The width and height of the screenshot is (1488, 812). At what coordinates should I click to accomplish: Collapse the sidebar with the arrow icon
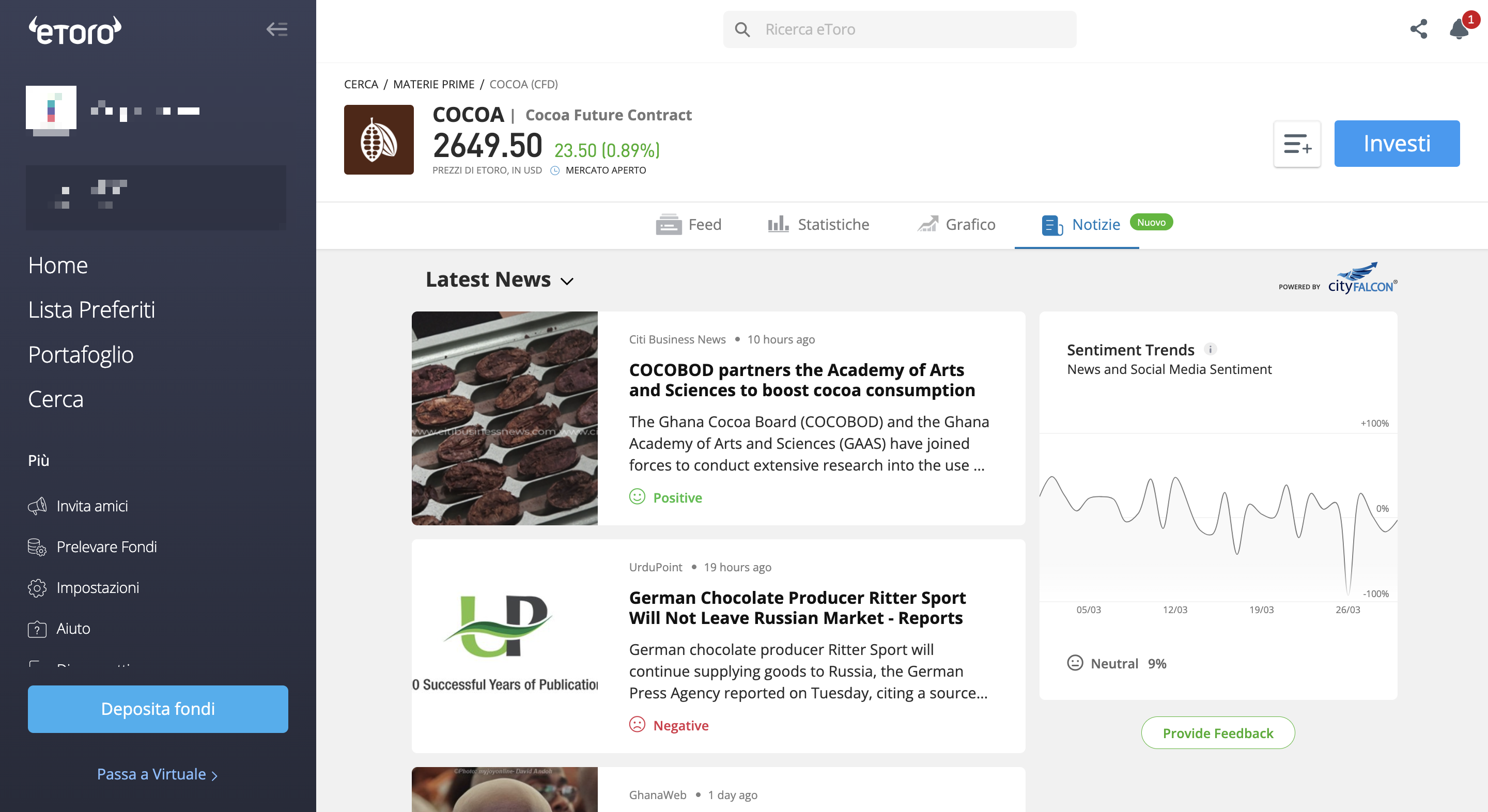tap(277, 29)
